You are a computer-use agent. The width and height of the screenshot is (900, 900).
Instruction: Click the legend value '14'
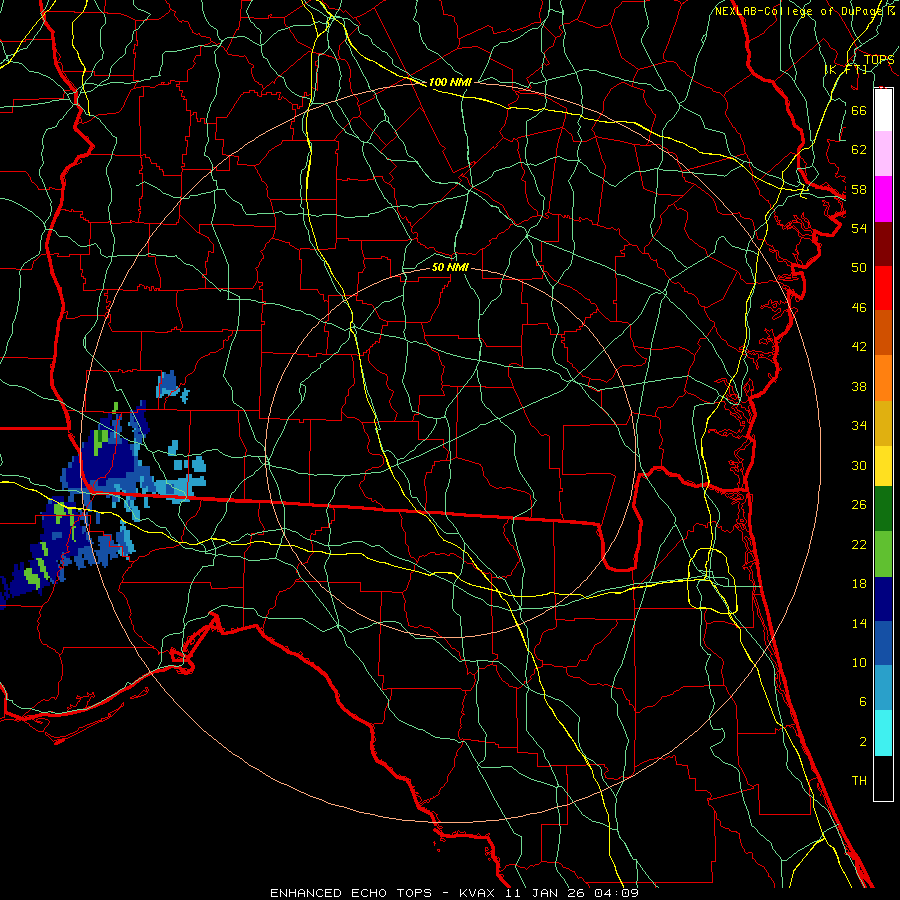tap(859, 623)
